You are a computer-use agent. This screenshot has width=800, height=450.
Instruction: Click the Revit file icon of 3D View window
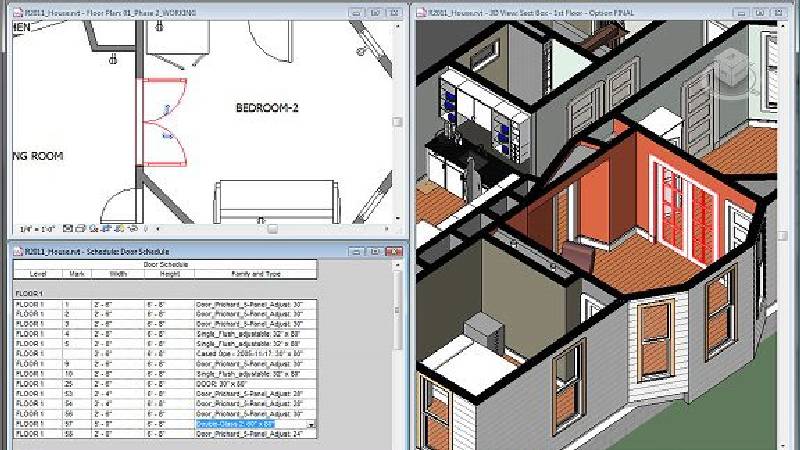(x=421, y=12)
